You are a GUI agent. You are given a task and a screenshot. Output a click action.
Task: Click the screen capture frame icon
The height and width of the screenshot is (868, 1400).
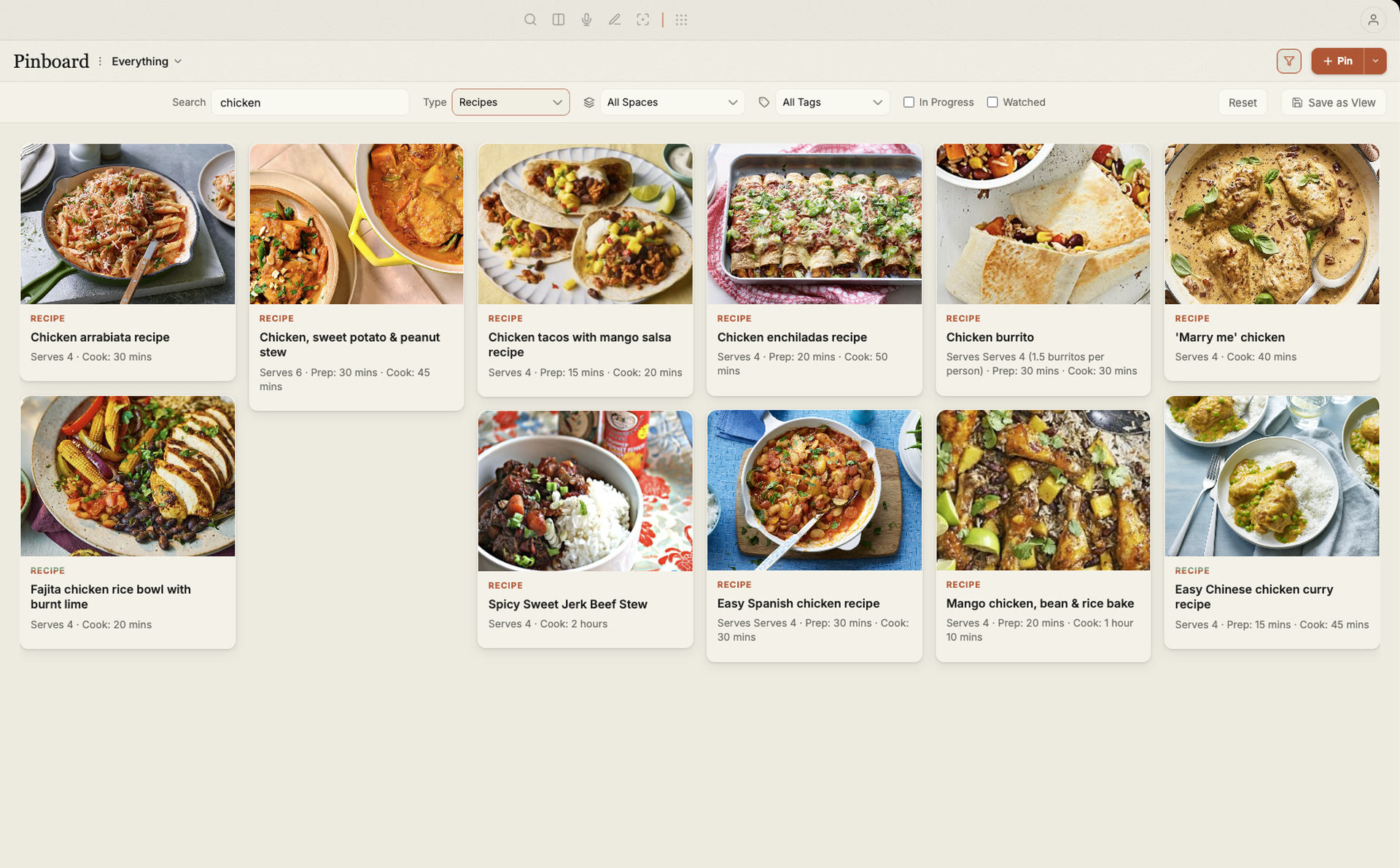642,20
